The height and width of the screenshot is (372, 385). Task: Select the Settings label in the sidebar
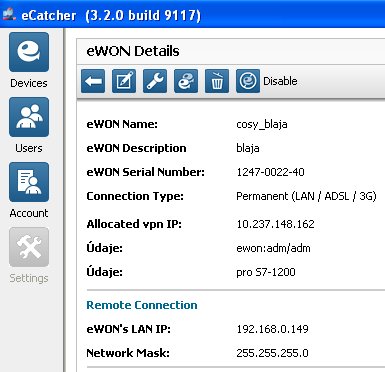pyautogui.click(x=29, y=278)
